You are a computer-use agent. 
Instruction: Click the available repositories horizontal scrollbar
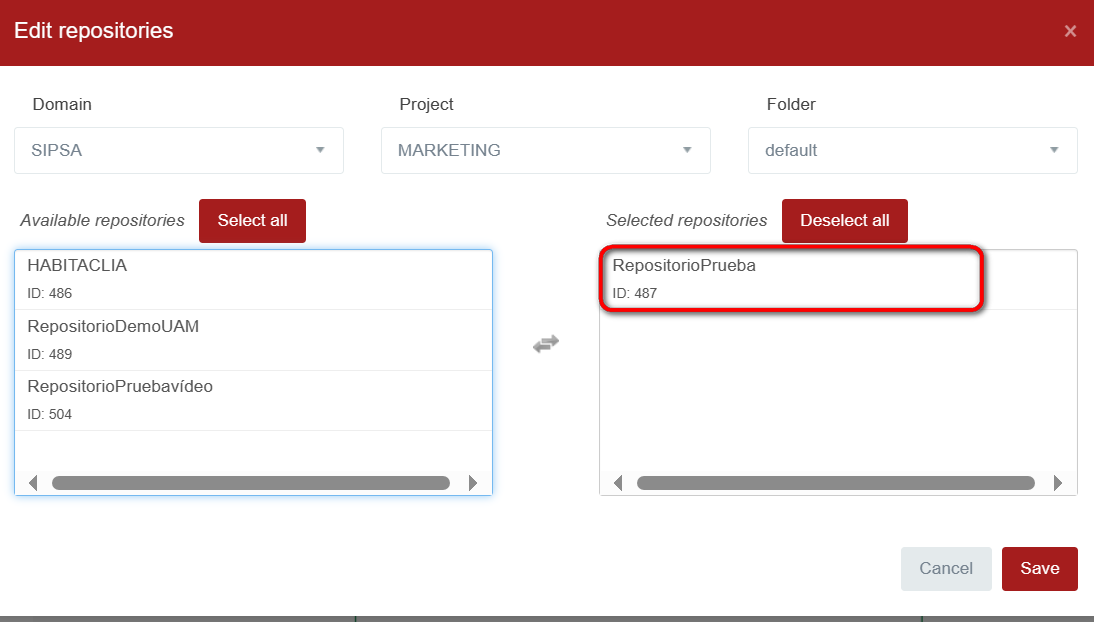(250, 483)
